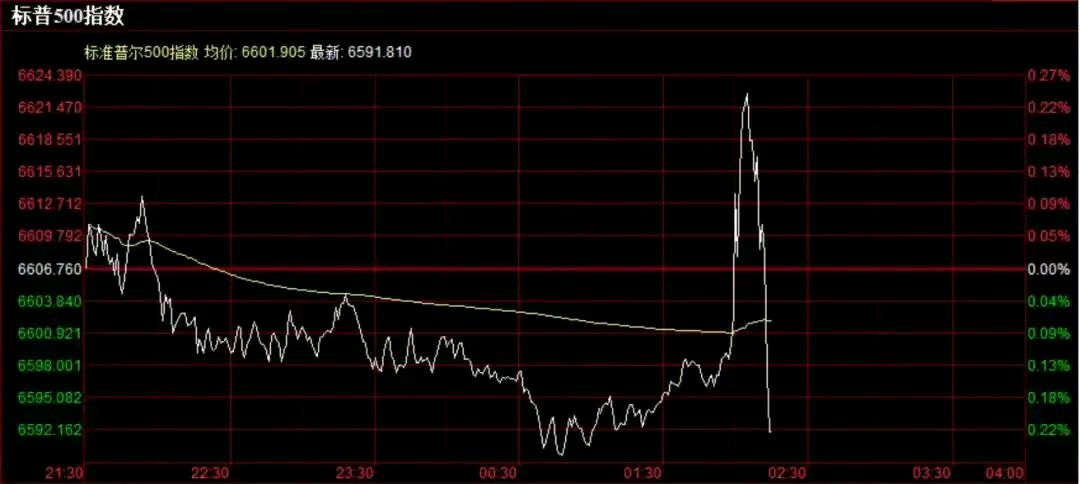The image size is (1080, 484).
Task: Click the 0.05% label on right axis
Action: pos(1048,236)
